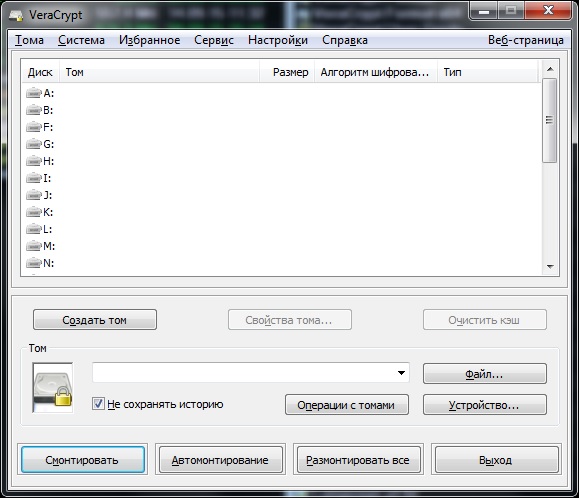The image size is (579, 498).
Task: Select the K: drive slot icon
Action: click(x=34, y=212)
